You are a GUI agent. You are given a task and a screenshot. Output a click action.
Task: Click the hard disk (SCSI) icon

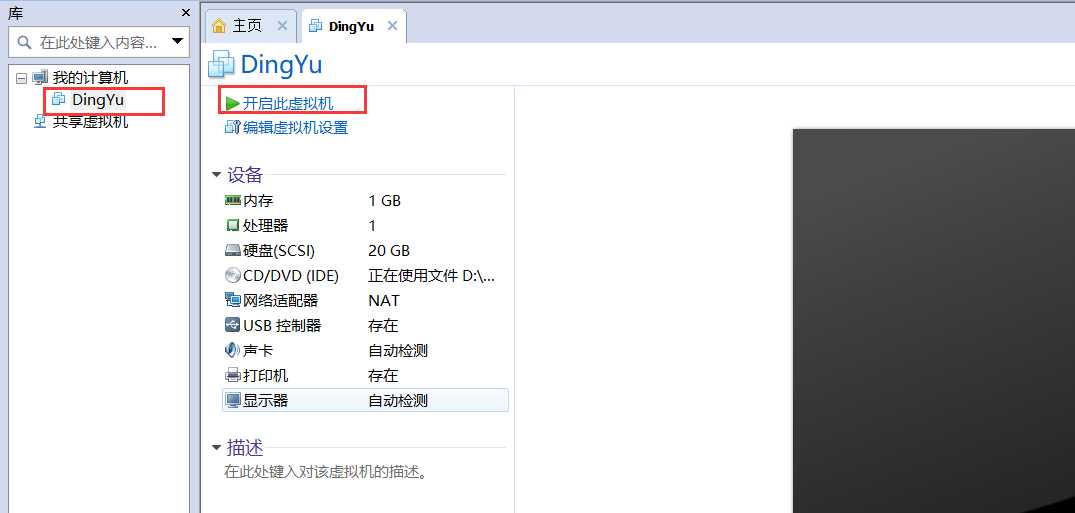[x=232, y=250]
